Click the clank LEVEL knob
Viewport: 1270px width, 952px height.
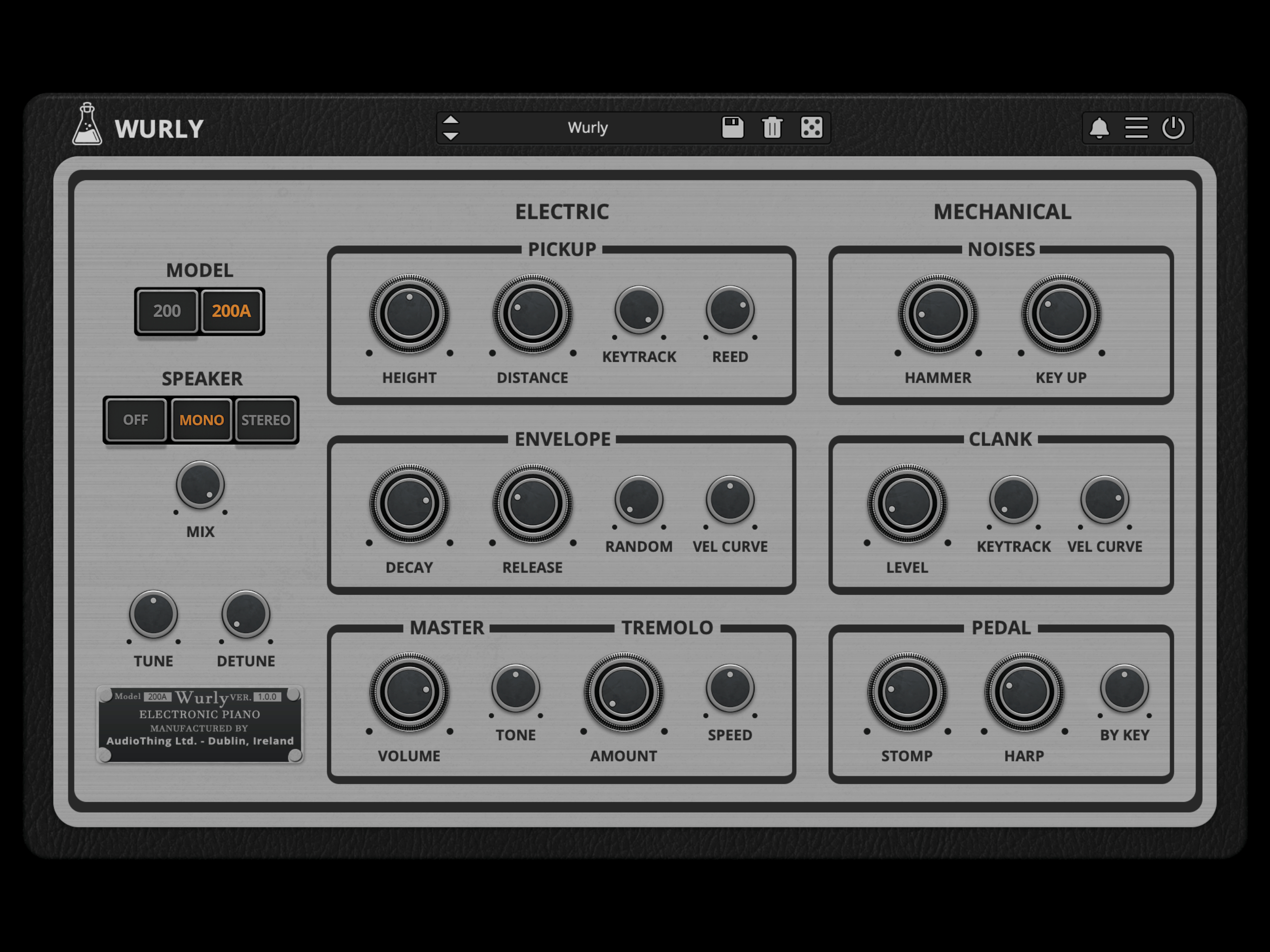pos(907,503)
